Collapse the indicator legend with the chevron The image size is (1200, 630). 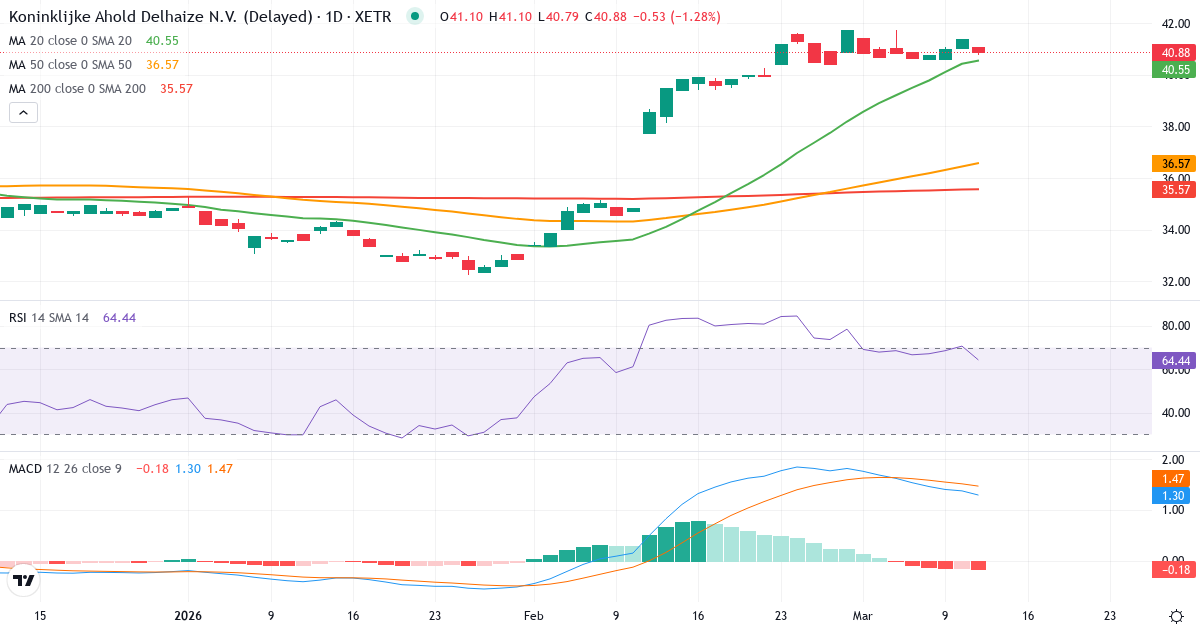pyautogui.click(x=22, y=112)
